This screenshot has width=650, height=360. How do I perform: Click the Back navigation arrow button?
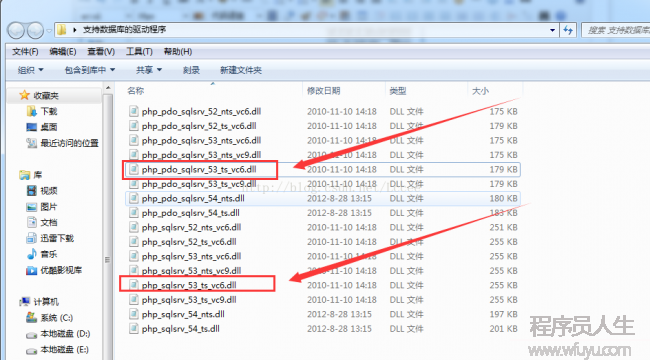point(16,30)
